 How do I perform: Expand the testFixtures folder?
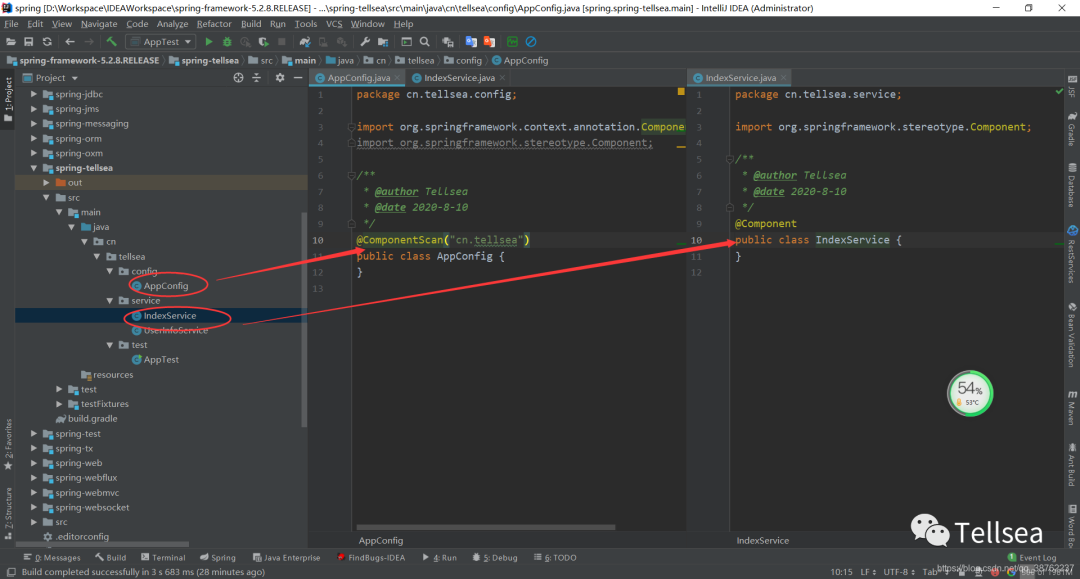59,404
